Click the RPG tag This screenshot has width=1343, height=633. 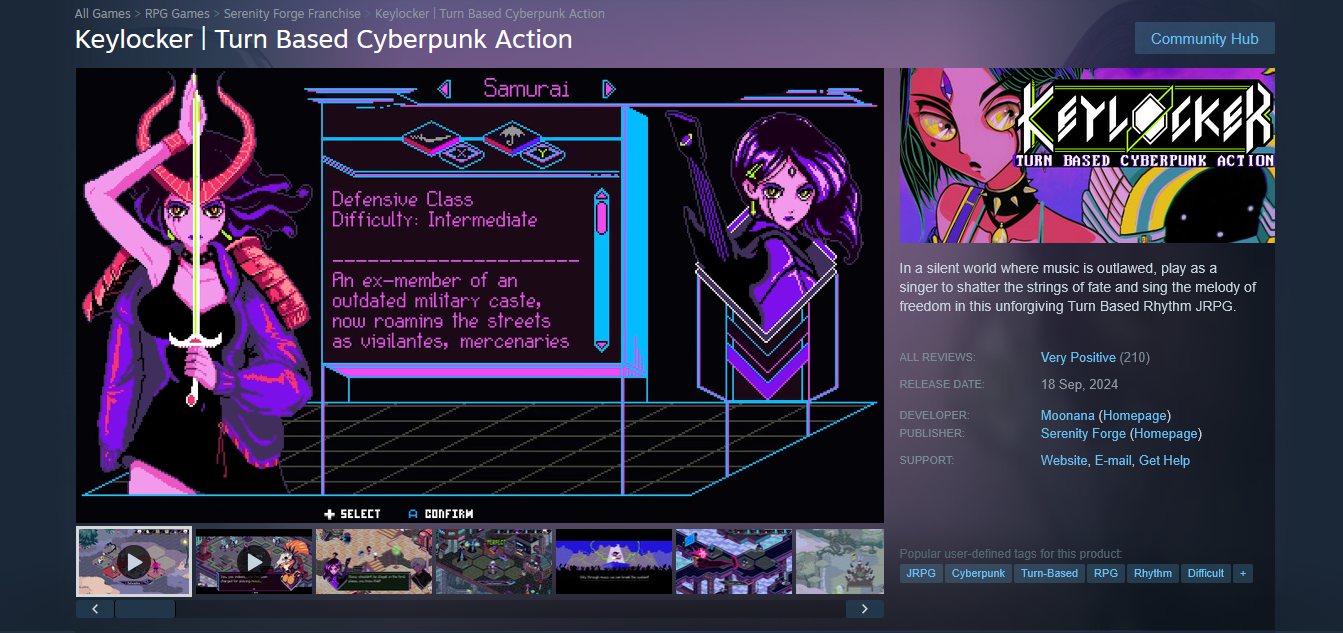point(1105,573)
